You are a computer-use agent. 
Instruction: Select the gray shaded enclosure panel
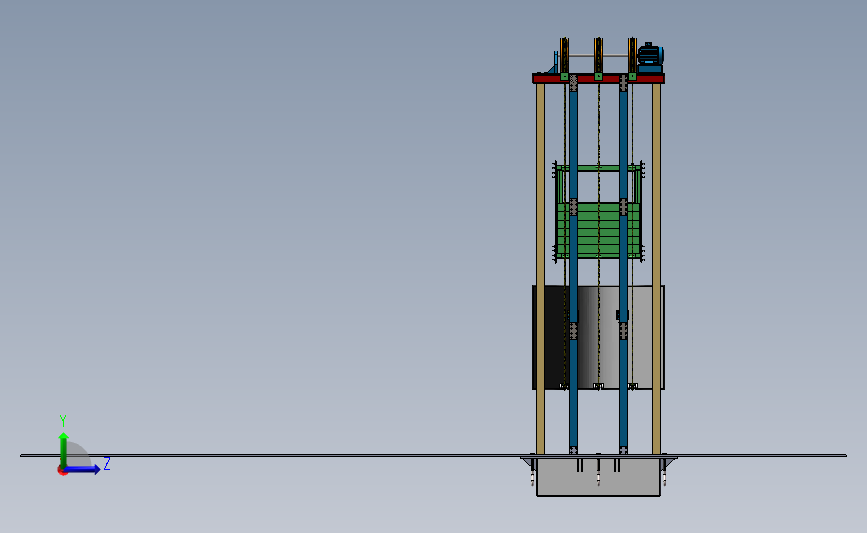[x=599, y=337]
